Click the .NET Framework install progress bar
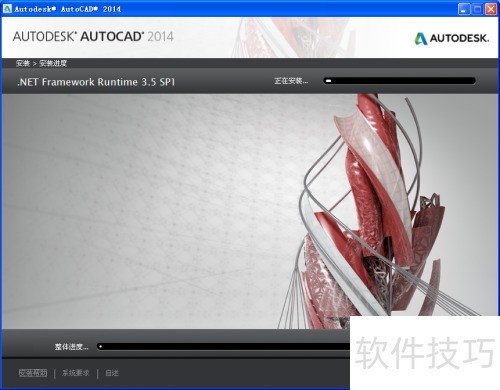The width and height of the screenshot is (500, 390). [399, 81]
